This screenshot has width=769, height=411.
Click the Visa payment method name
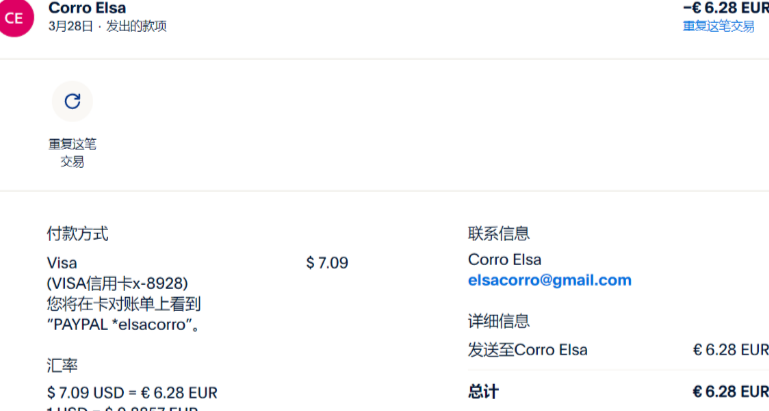pyautogui.click(x=62, y=263)
